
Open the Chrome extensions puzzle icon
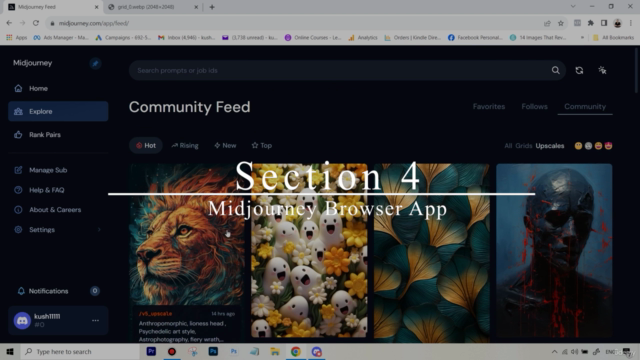coord(591,23)
